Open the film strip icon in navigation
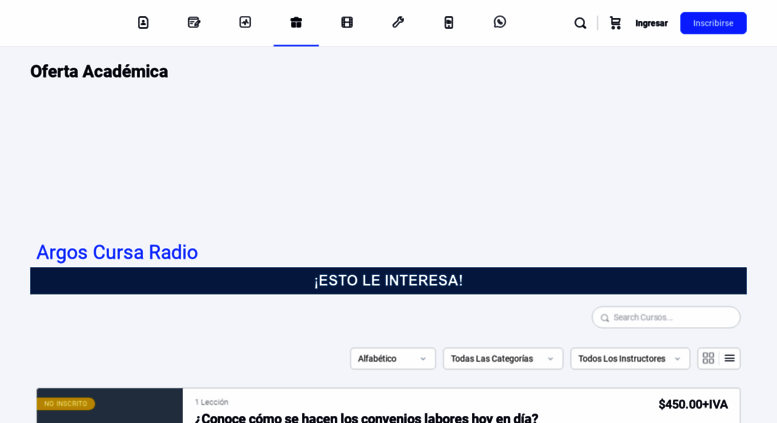Viewport: 777px width, 423px height. 347,22
